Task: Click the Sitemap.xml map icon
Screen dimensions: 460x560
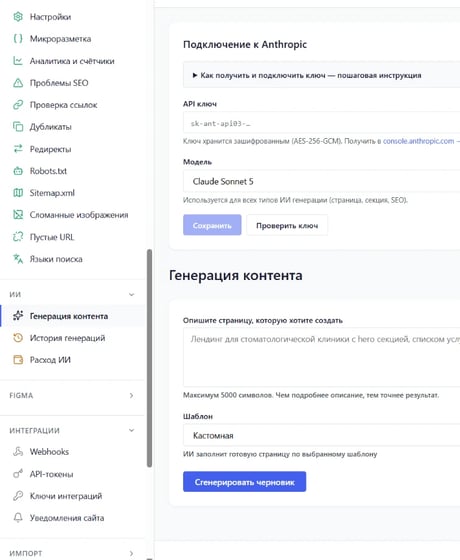Action: 18,193
